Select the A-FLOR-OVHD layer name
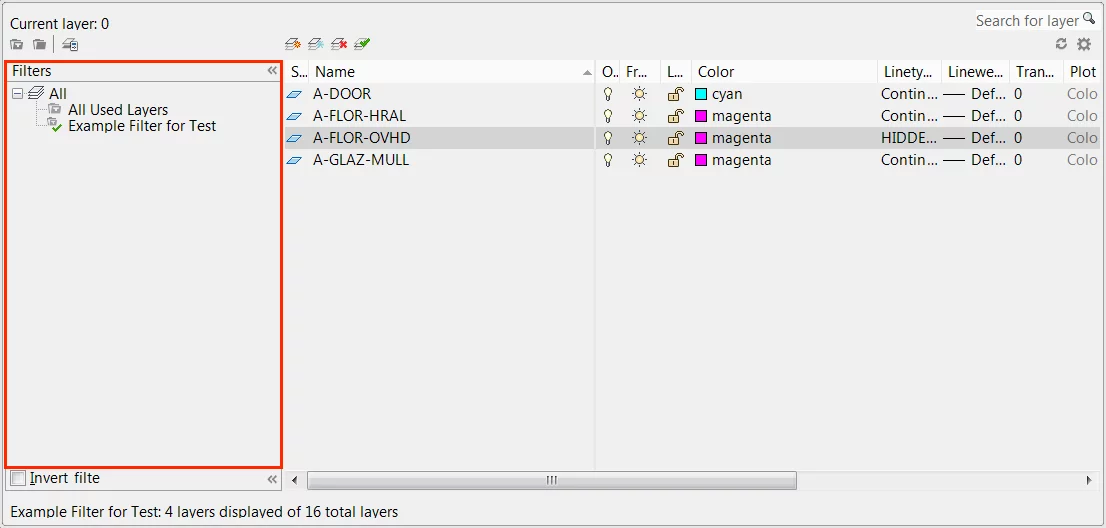Screen dimensions: 1106x528 click(x=362, y=138)
